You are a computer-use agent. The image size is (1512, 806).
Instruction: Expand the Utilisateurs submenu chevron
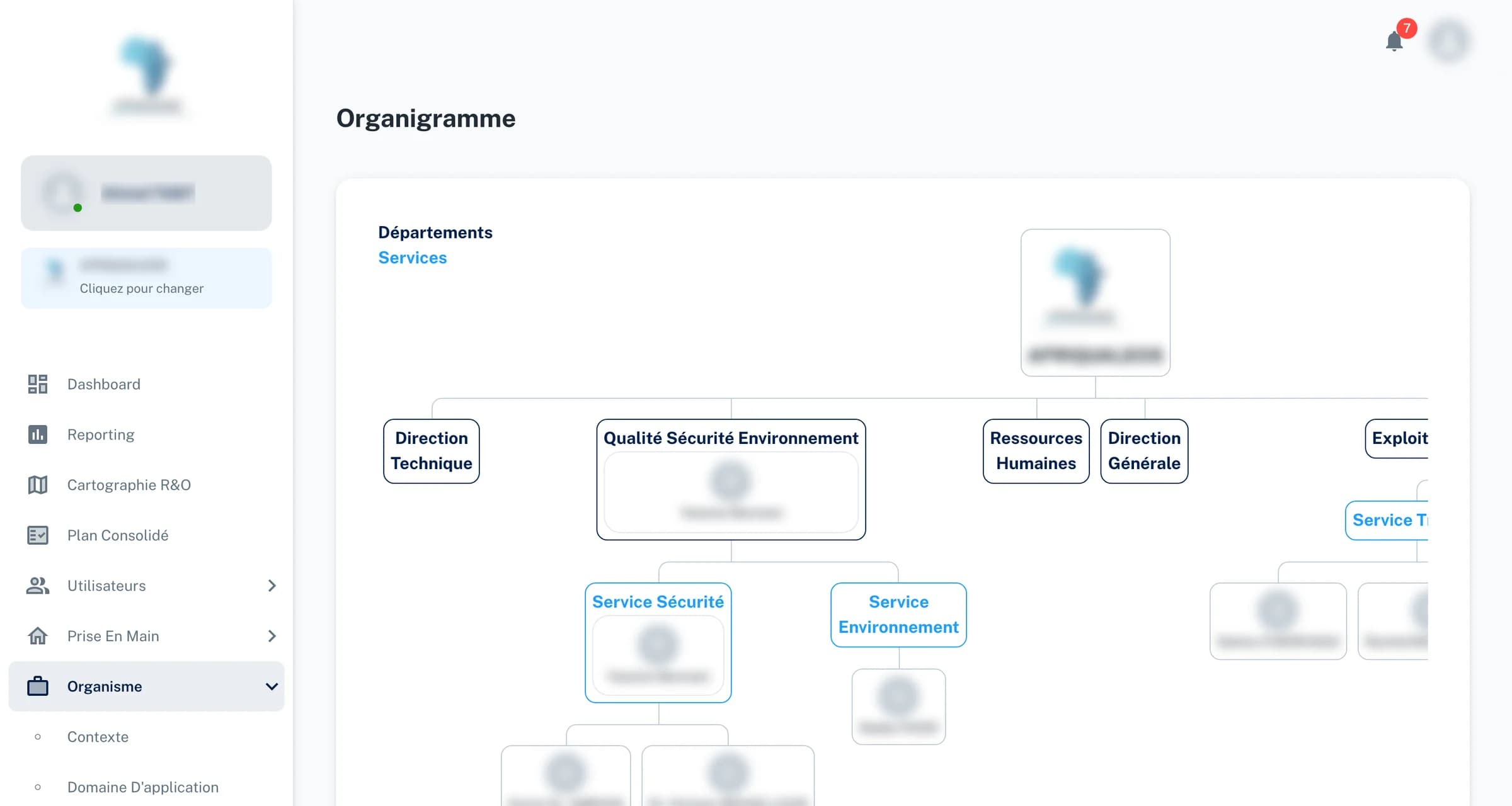(x=272, y=586)
